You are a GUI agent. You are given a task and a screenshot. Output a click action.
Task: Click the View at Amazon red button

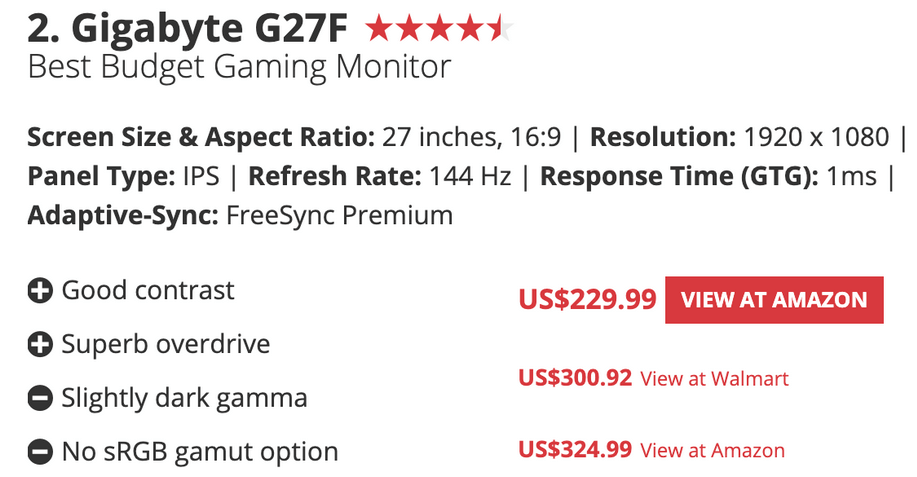tap(774, 299)
